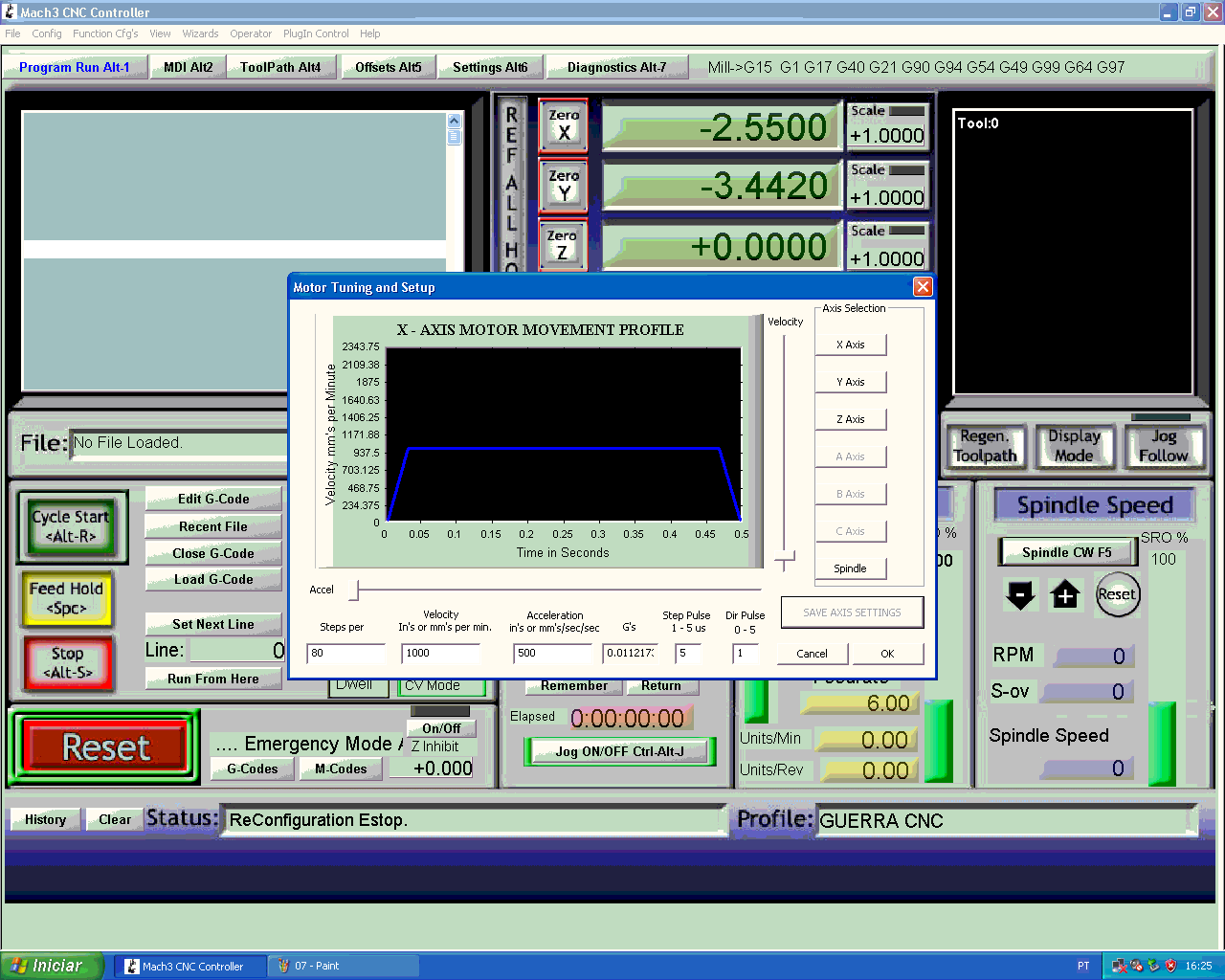Open the Function Cfg's menu
This screenshot has height=980, width=1225.
point(105,33)
